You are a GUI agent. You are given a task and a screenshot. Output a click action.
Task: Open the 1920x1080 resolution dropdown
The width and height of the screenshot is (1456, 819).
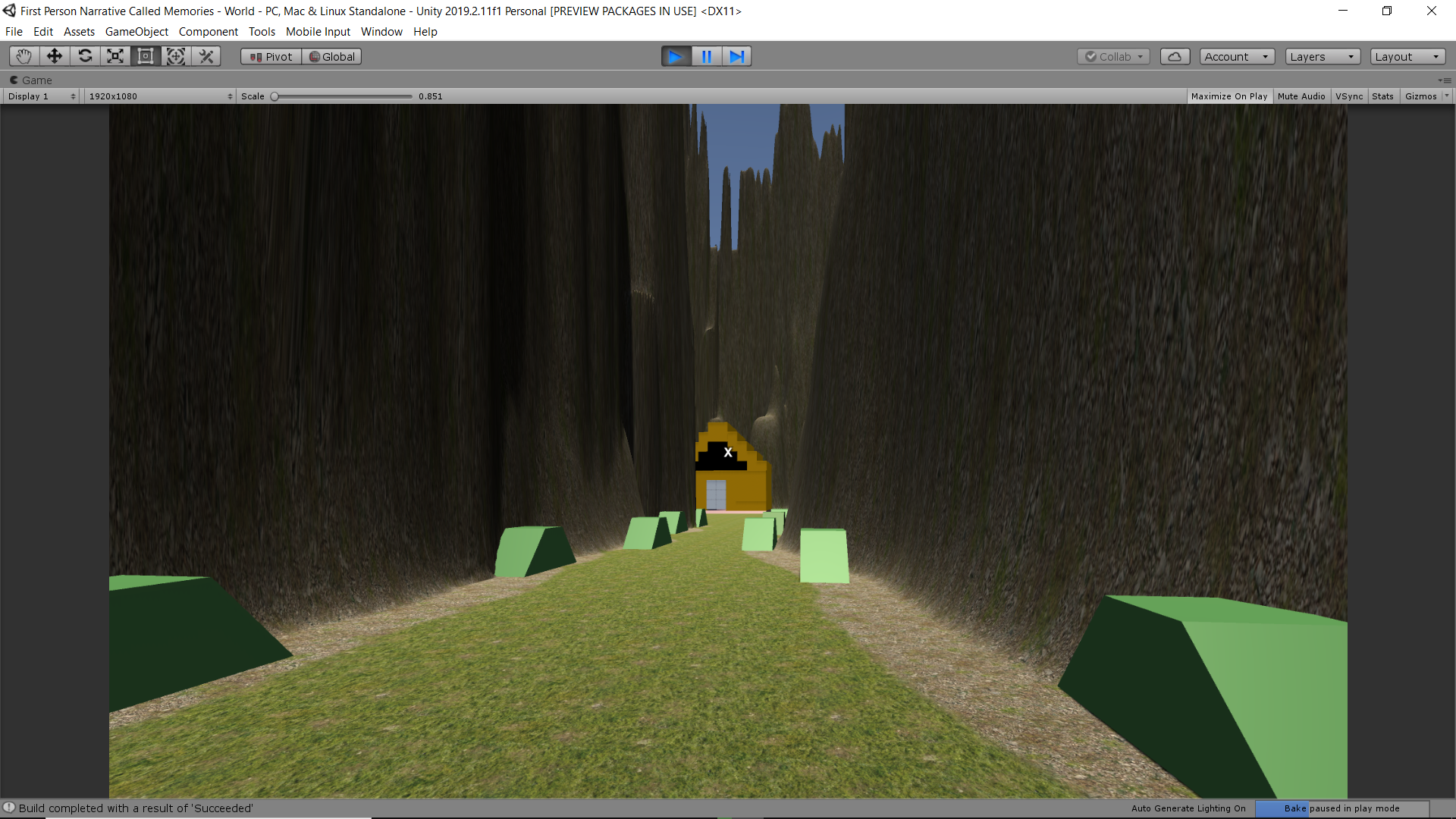[160, 96]
